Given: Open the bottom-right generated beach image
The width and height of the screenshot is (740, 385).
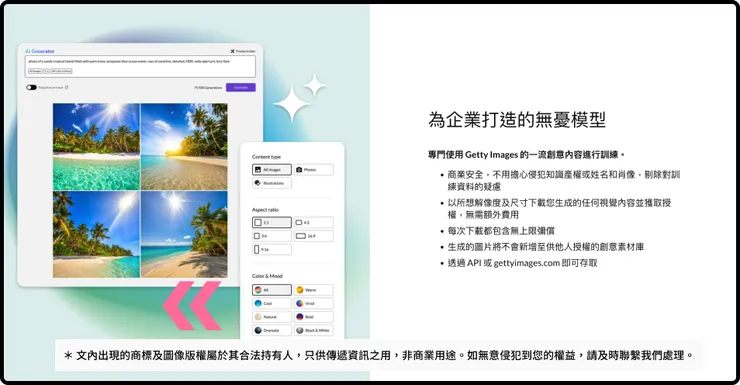Looking at the screenshot, I should (x=184, y=234).
